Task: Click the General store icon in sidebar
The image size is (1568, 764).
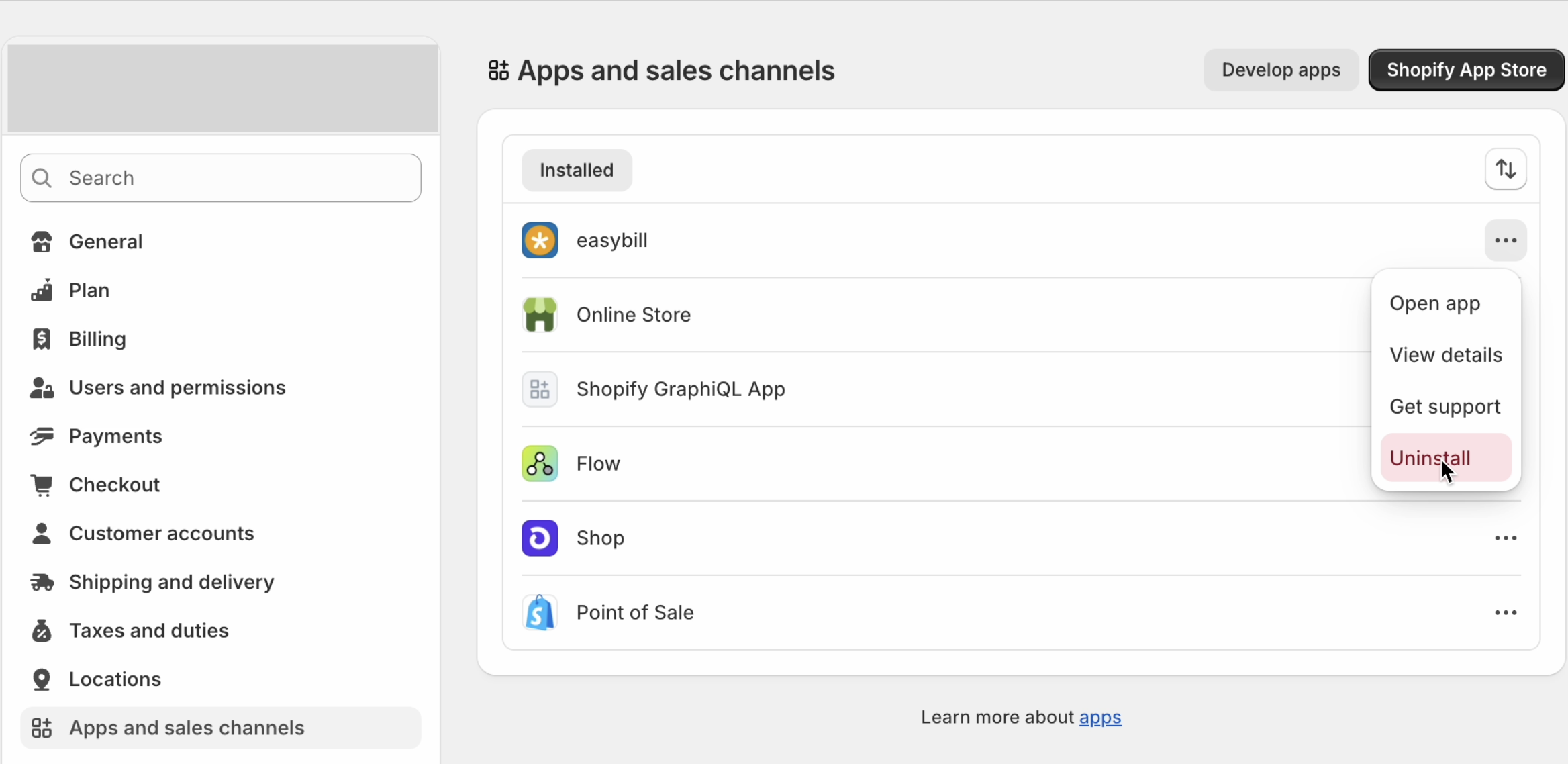Action: click(42, 242)
